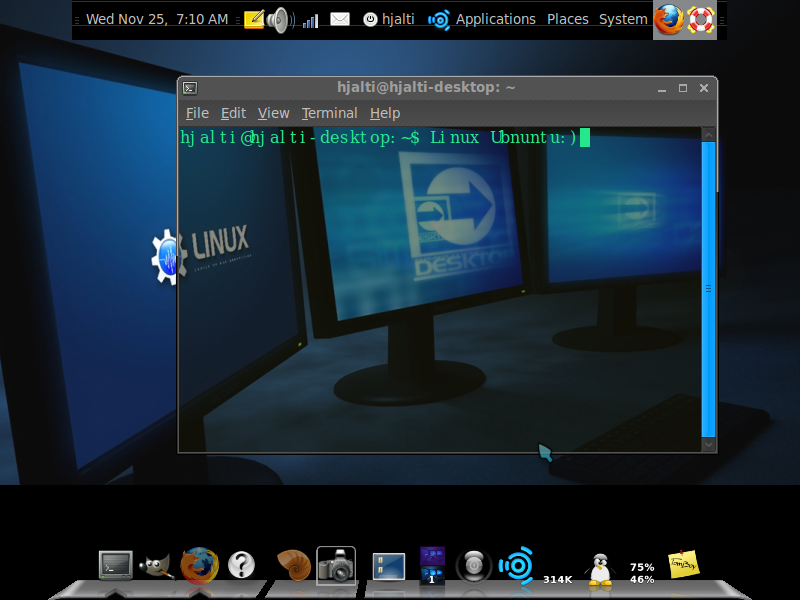The height and width of the screenshot is (600, 800).
Task: Click the help question mark dock icon
Action: pos(241,566)
